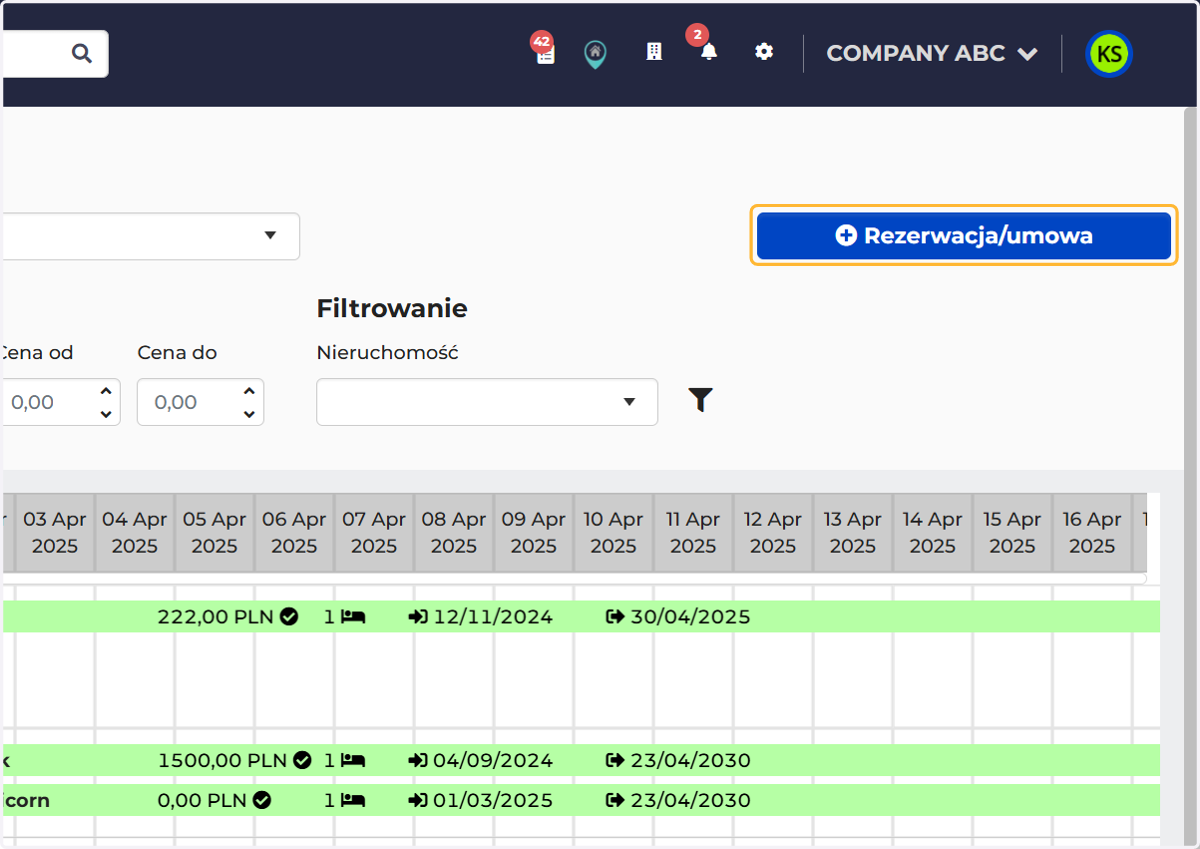Click check-in arrow icon before 12/11/2024
This screenshot has height=849, width=1200.
418,617
